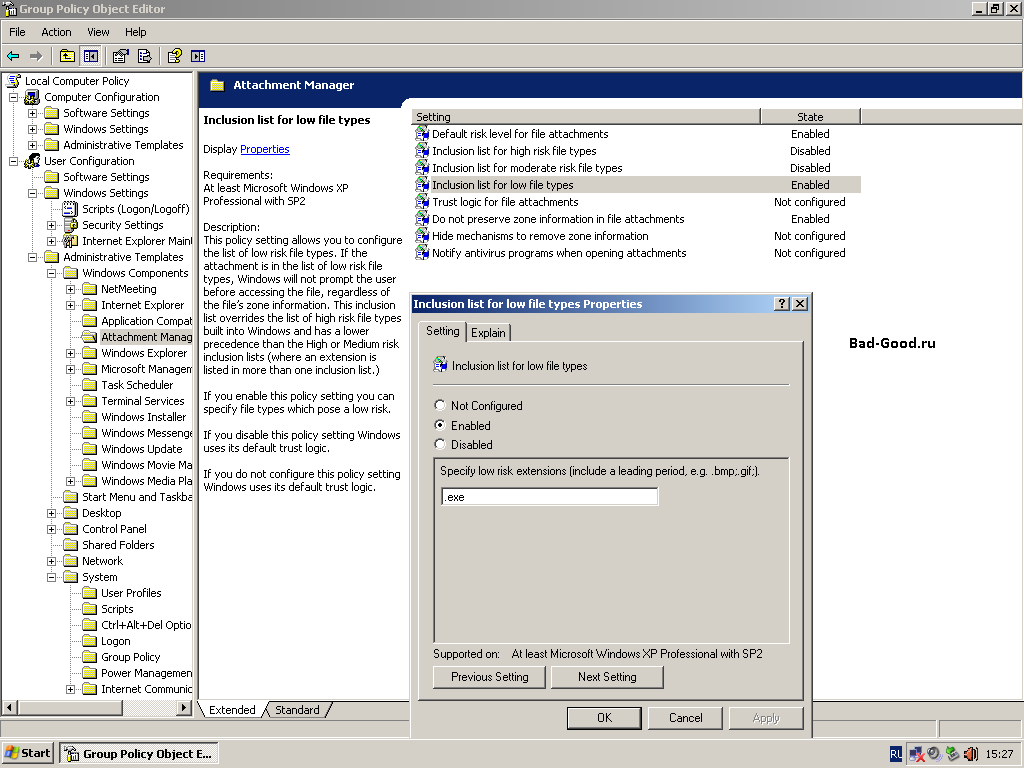Screen dimensions: 1024x768
Task: Click the Export List toolbar icon
Action: coord(145,56)
